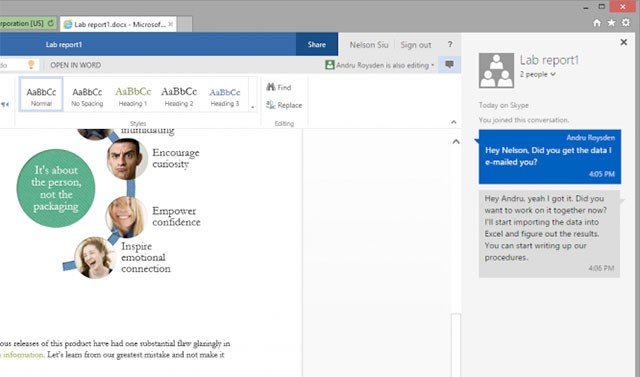This screenshot has width=640, height=377.
Task: Click the Replace button
Action: click(284, 105)
